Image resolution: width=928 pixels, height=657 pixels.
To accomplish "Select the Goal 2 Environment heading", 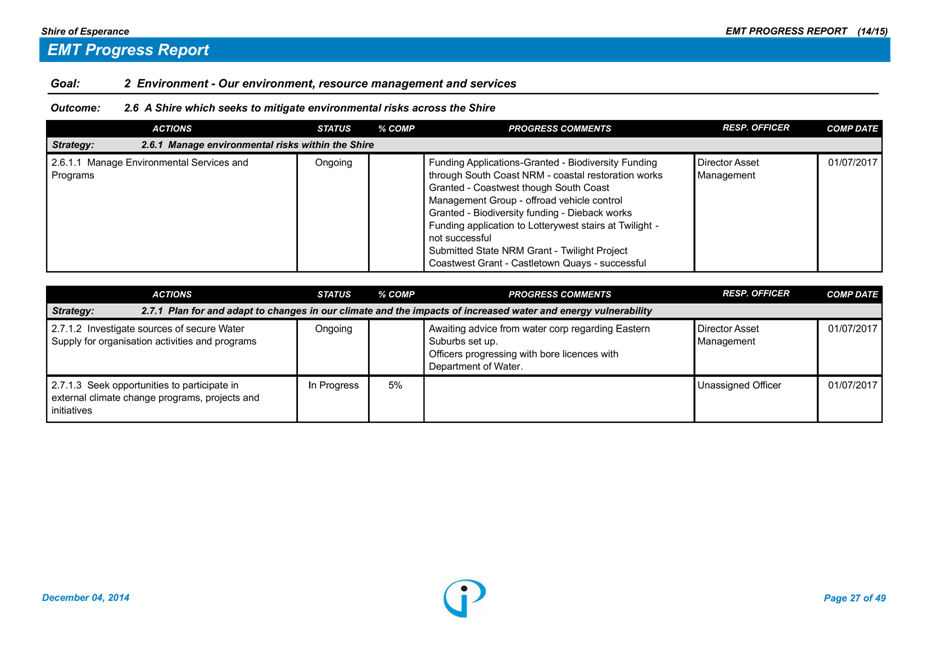I will coord(320,84).
